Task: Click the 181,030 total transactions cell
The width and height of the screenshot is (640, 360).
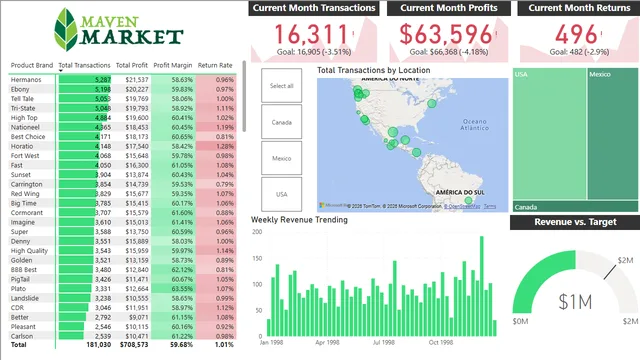Action: point(98,344)
